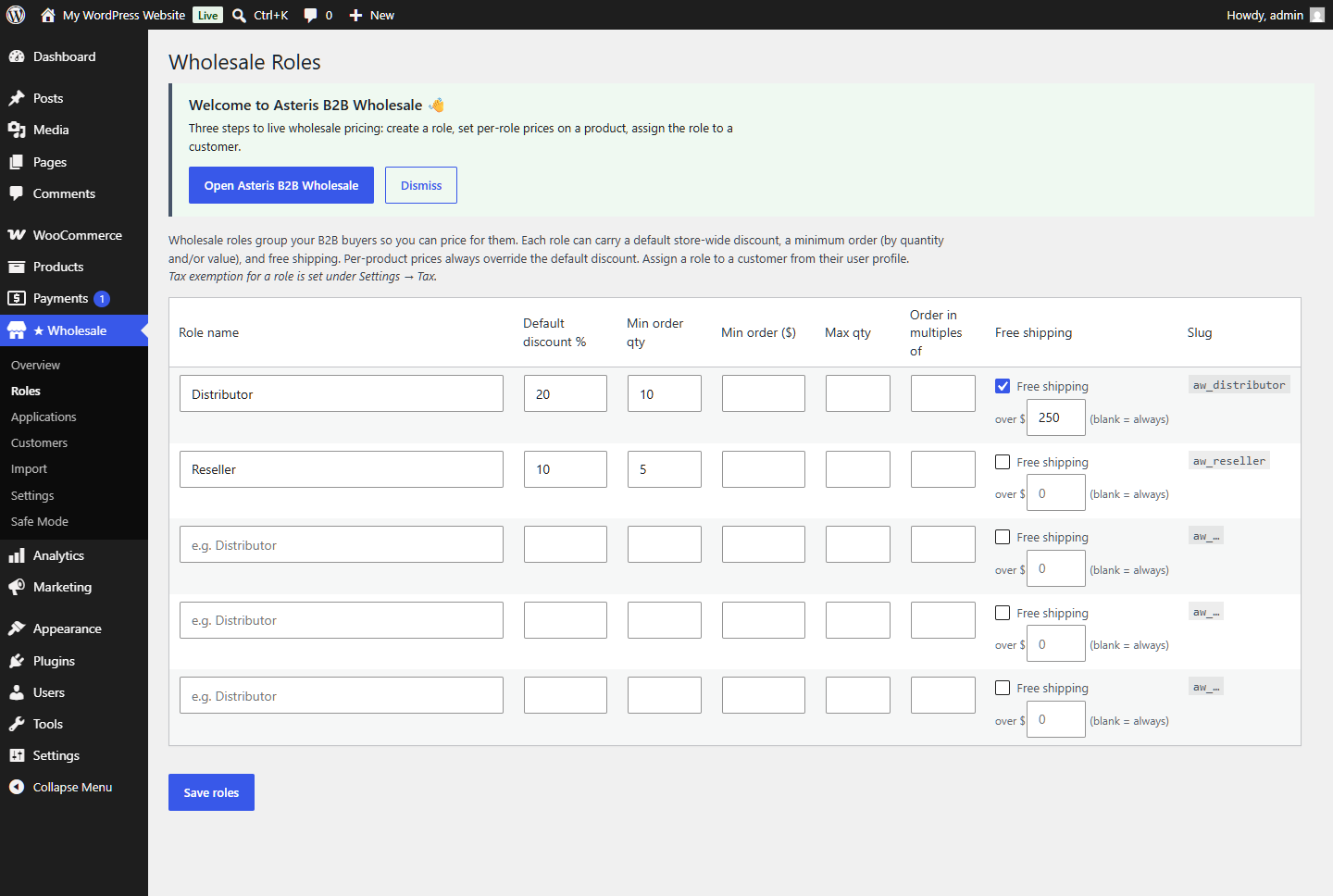Check Free shipping in the fourth role row
This screenshot has width=1333, height=896.
(x=1003, y=613)
